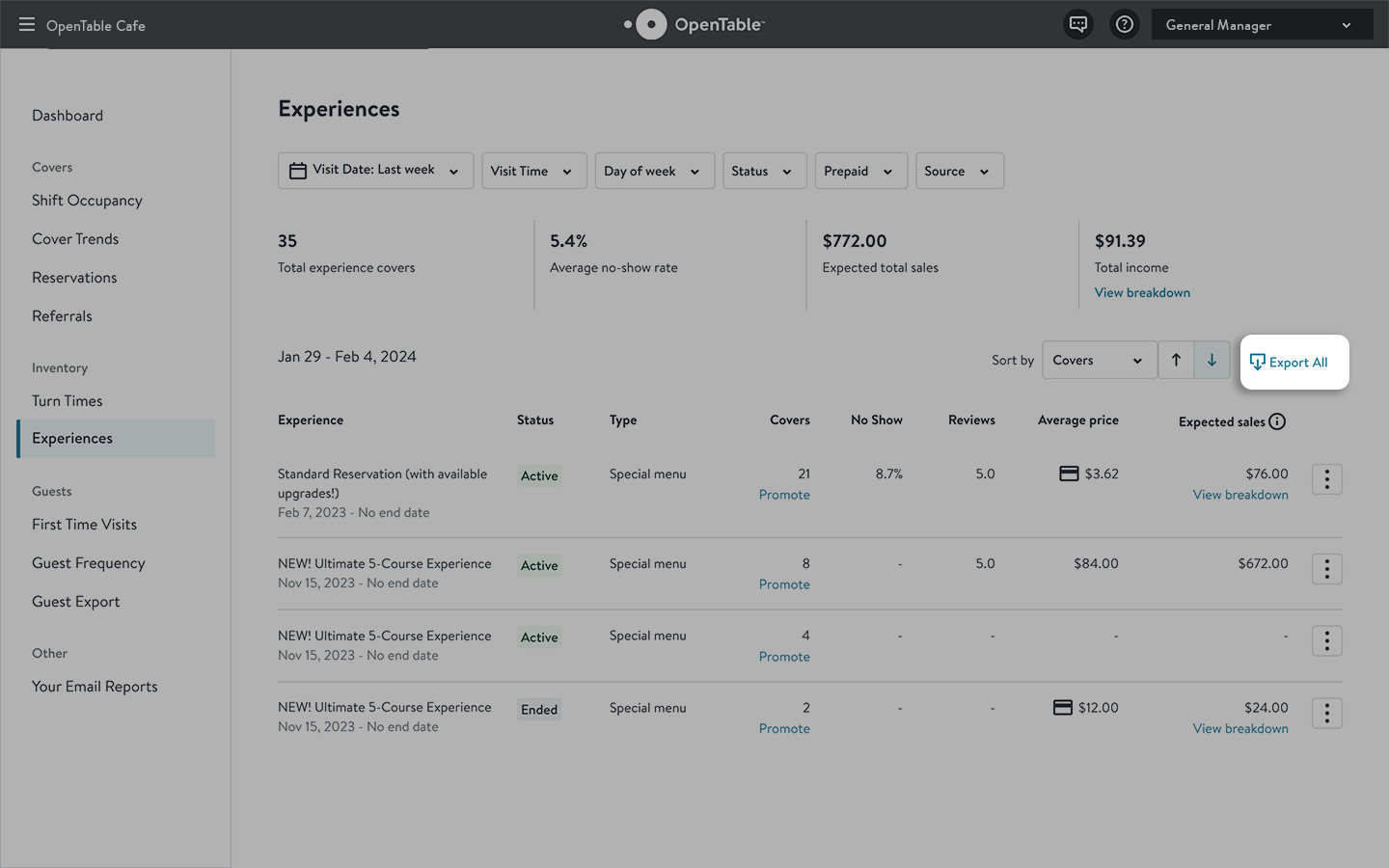Sort experiences in ascending order
Viewport: 1389px width, 868px height.
coord(1176,360)
